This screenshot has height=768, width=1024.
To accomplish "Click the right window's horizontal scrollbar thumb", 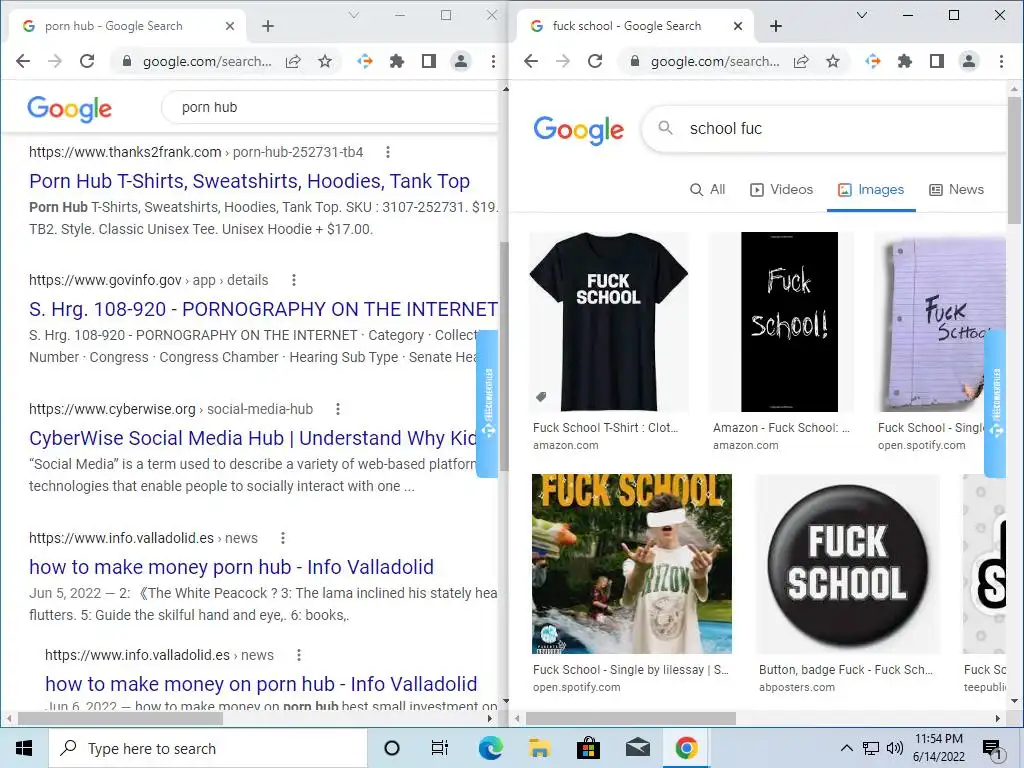I will tap(631, 718).
